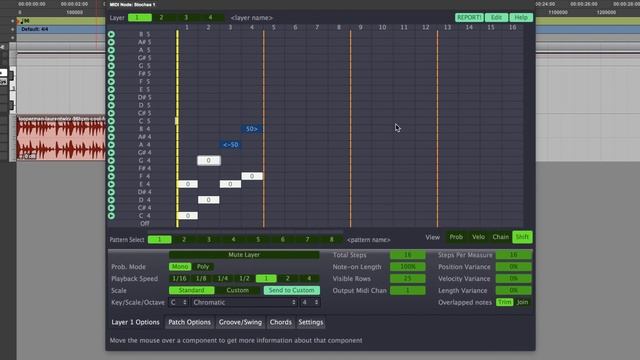Click the play icon for row C 5
The width and height of the screenshot is (640, 360).
click(x=111, y=121)
